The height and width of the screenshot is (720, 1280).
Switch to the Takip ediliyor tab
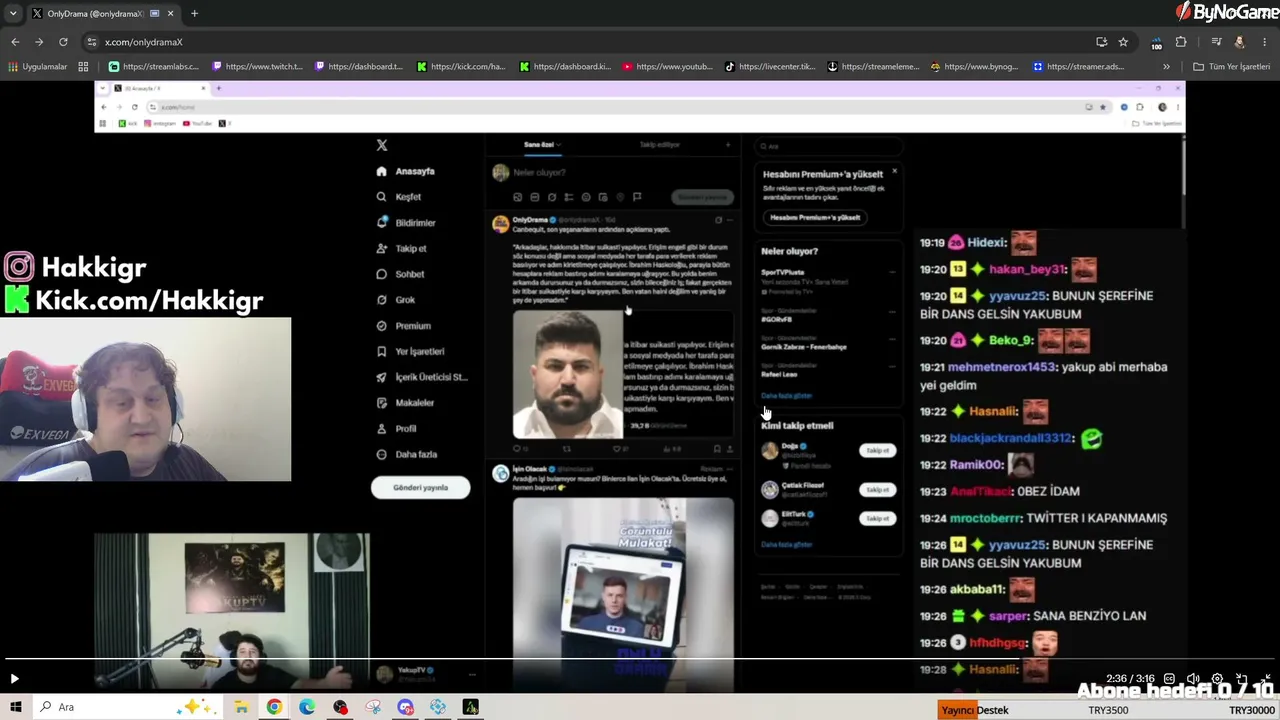(659, 145)
